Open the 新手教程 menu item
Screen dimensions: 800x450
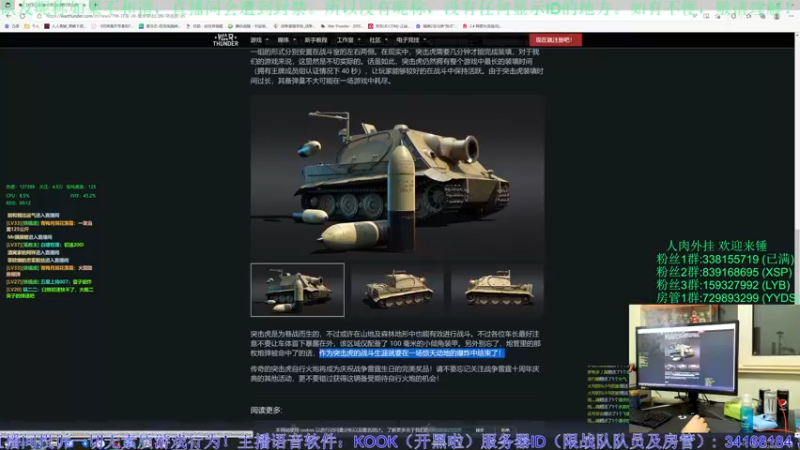(315, 40)
